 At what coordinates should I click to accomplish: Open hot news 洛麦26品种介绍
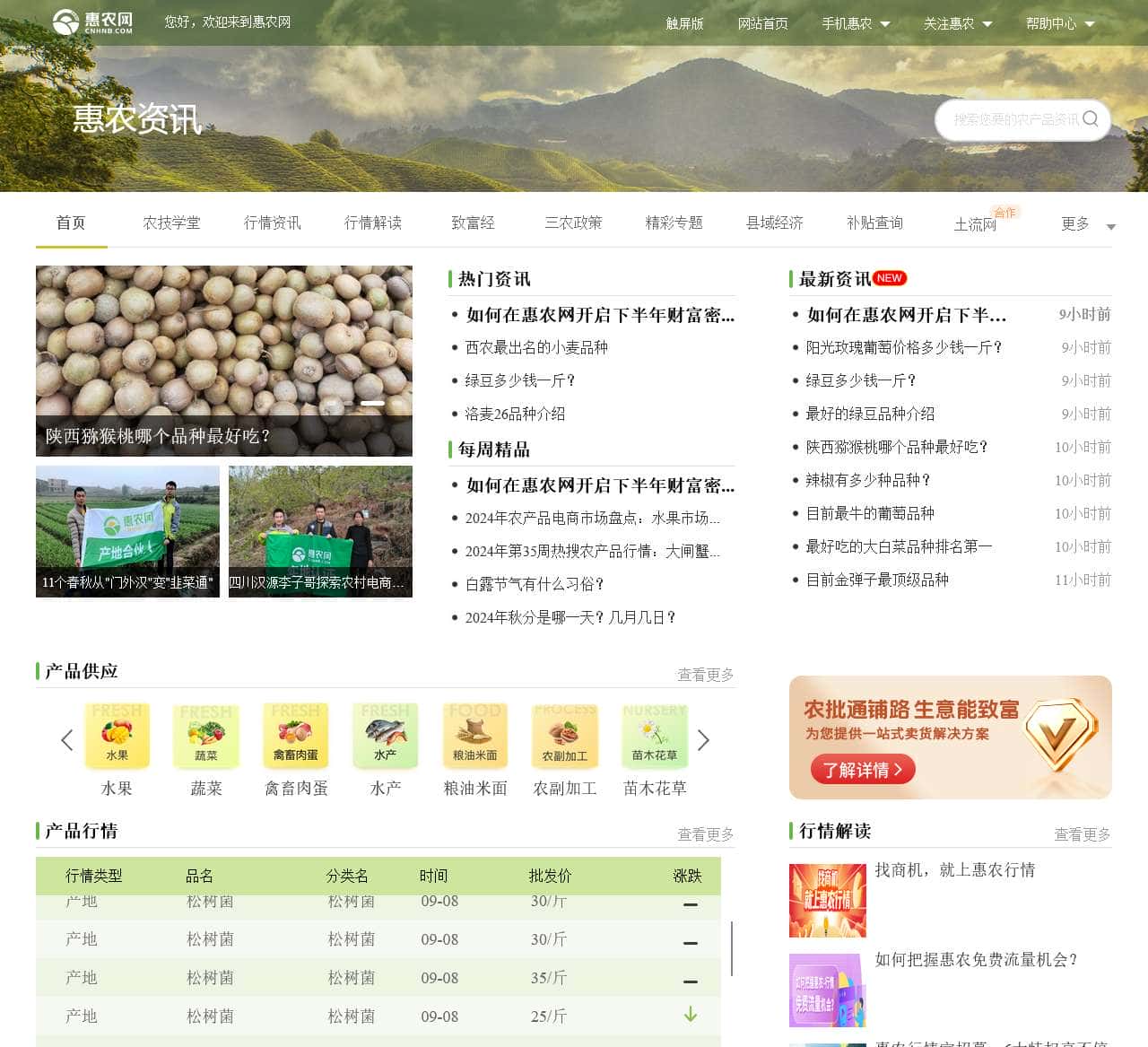pos(515,414)
